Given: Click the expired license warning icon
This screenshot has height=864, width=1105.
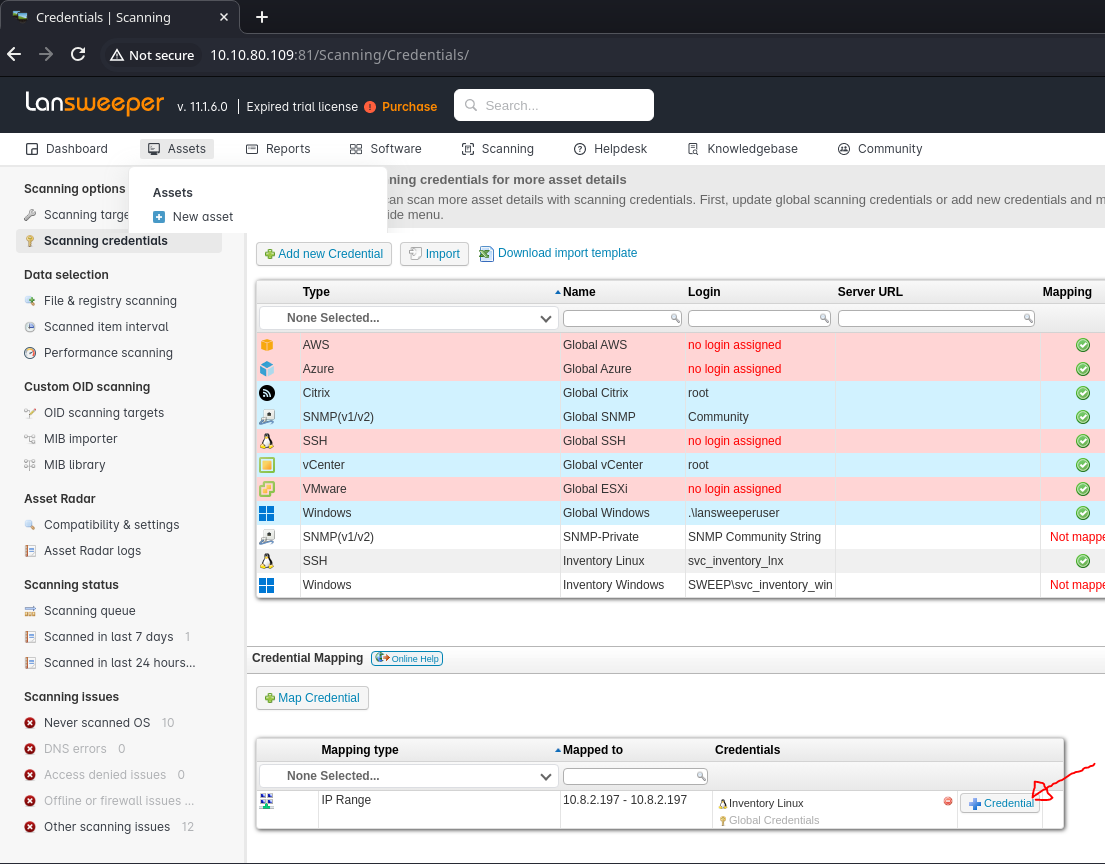Looking at the screenshot, I should tap(370, 107).
